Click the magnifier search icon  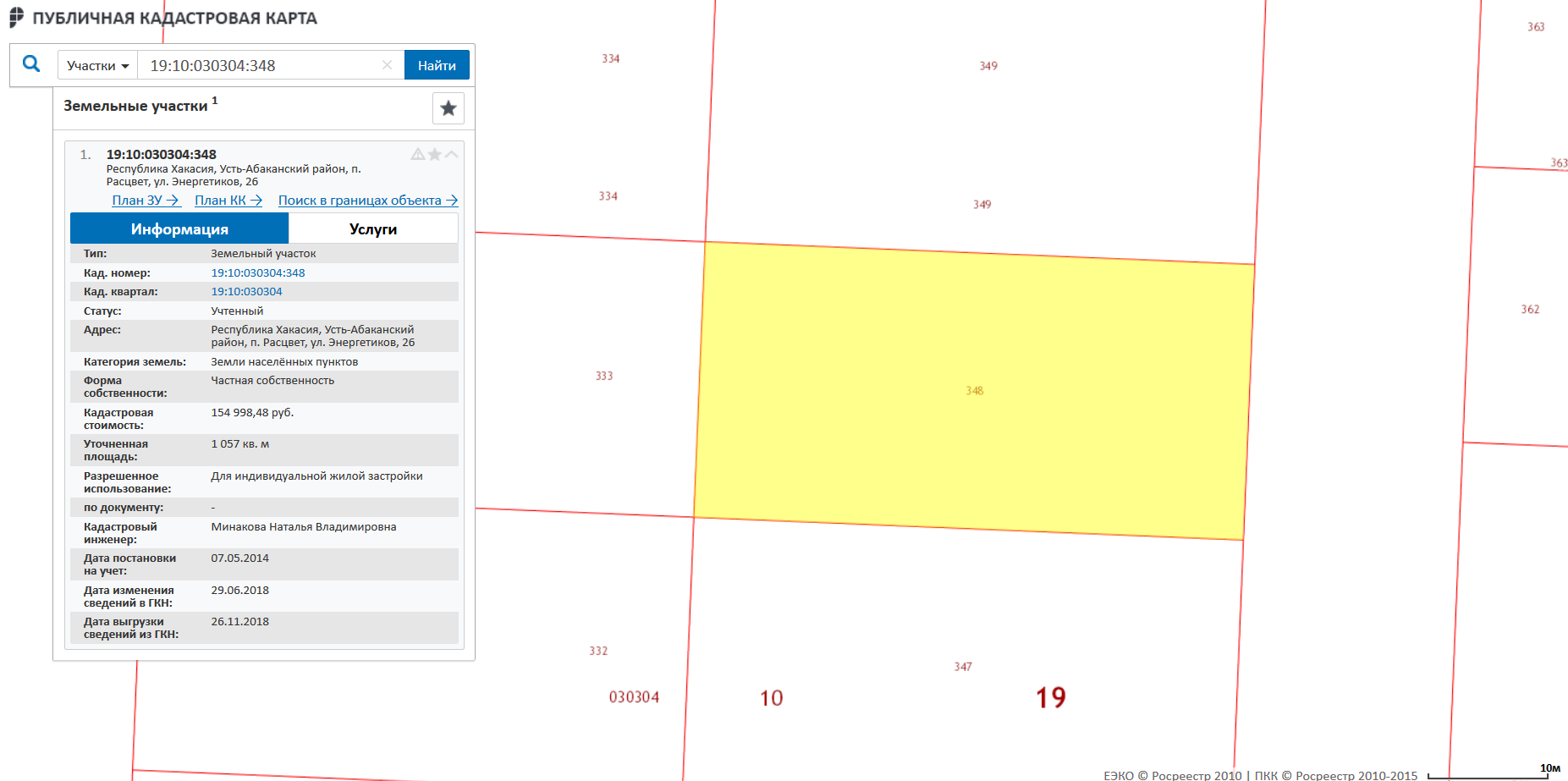coord(31,63)
